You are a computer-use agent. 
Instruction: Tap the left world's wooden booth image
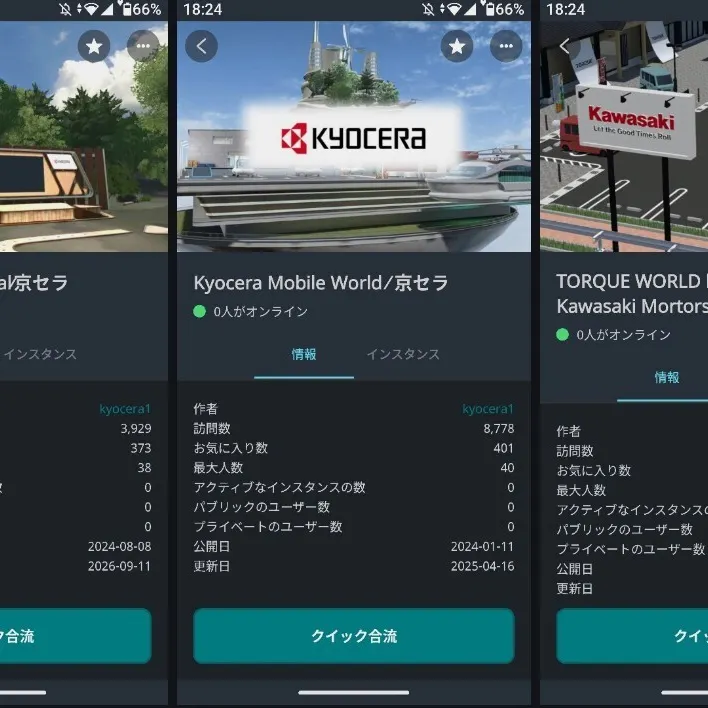coord(84,136)
